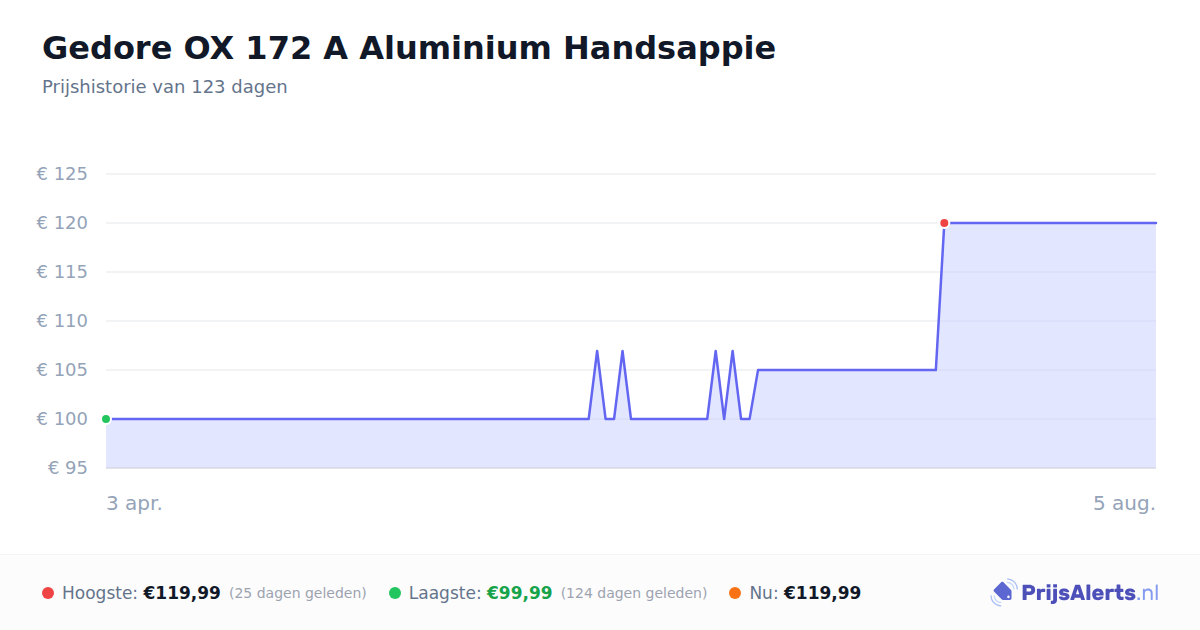Viewport: 1200px width, 630px height.
Task: Select the Hoogste €119,99 price value
Action: click(182, 593)
